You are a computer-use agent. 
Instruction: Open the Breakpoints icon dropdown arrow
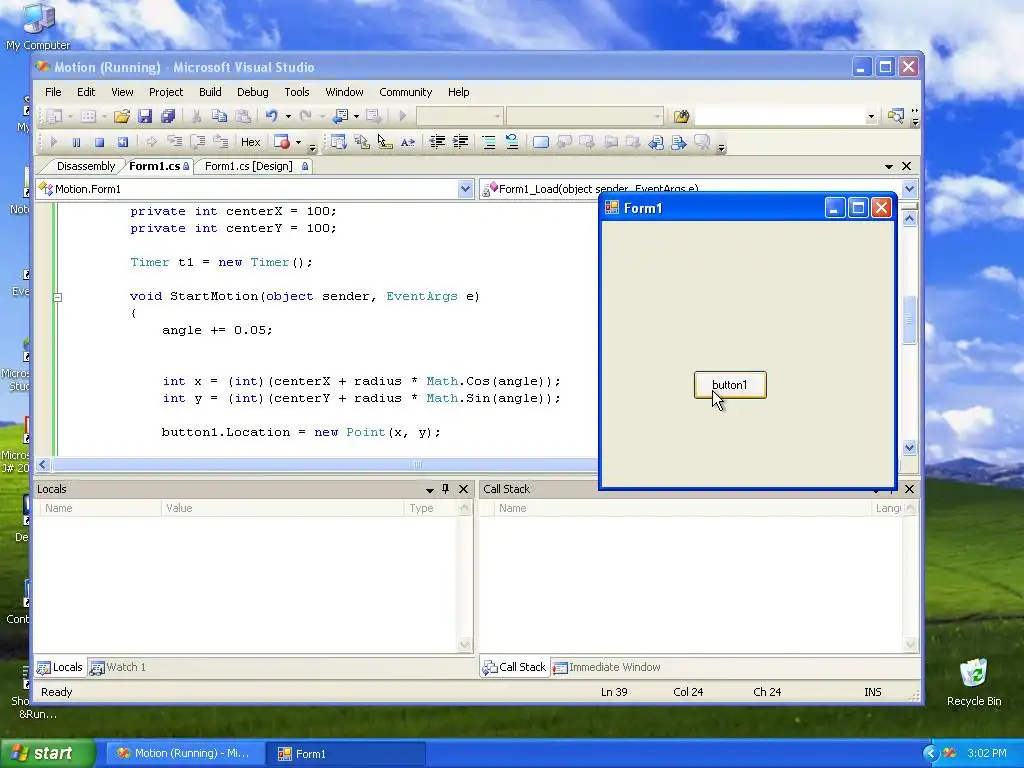(298, 142)
